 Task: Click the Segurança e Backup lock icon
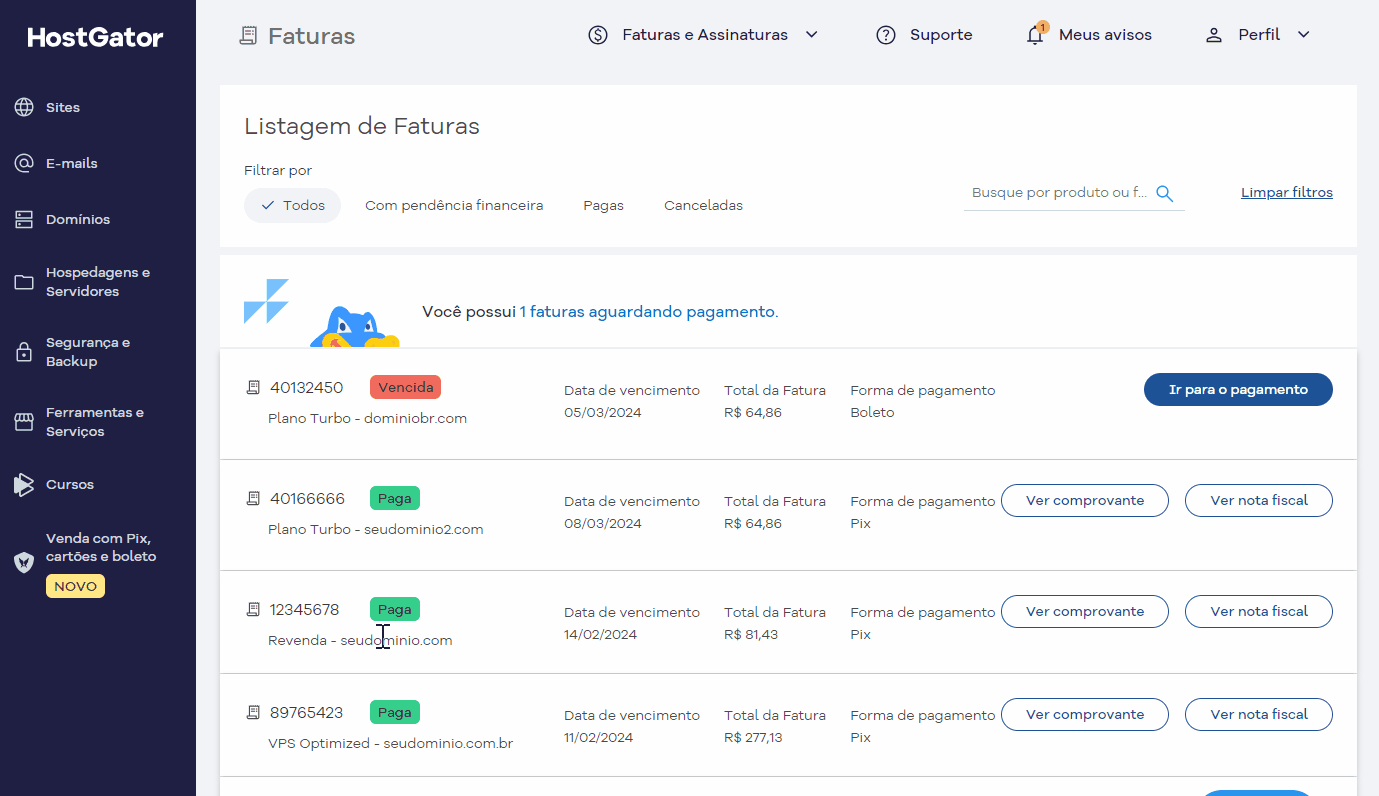click(x=24, y=352)
